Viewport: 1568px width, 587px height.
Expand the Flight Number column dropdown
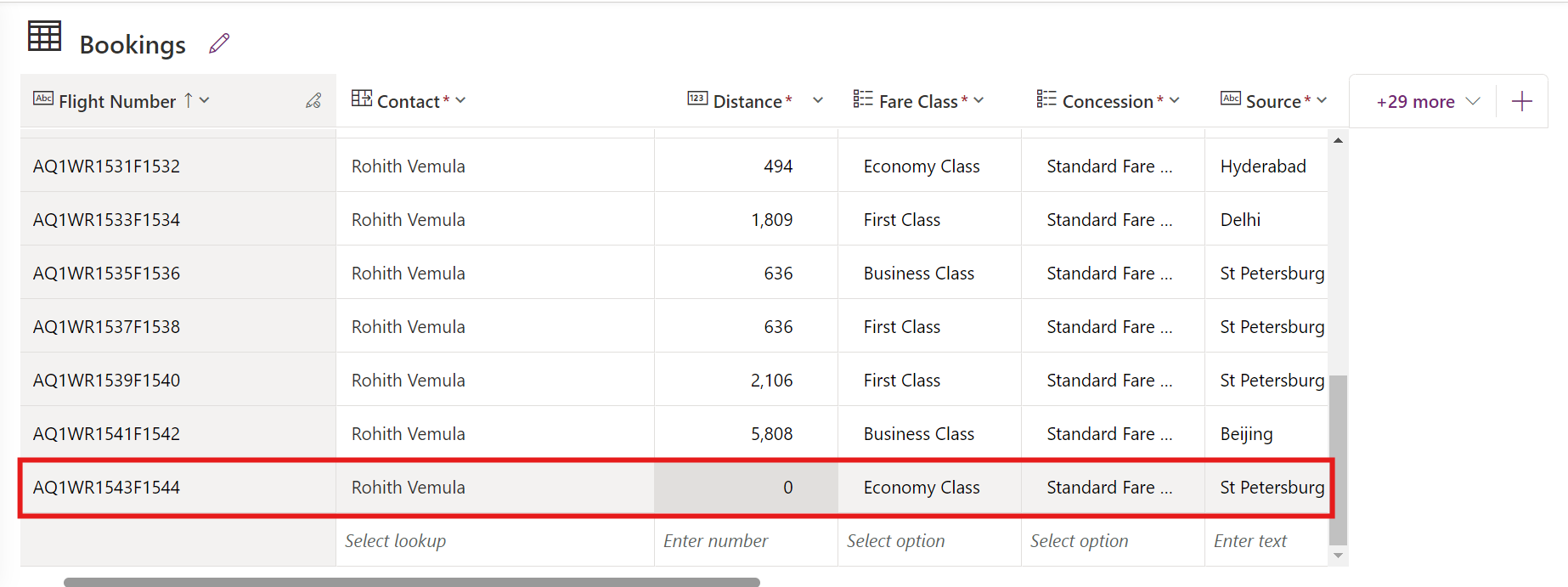tap(205, 100)
